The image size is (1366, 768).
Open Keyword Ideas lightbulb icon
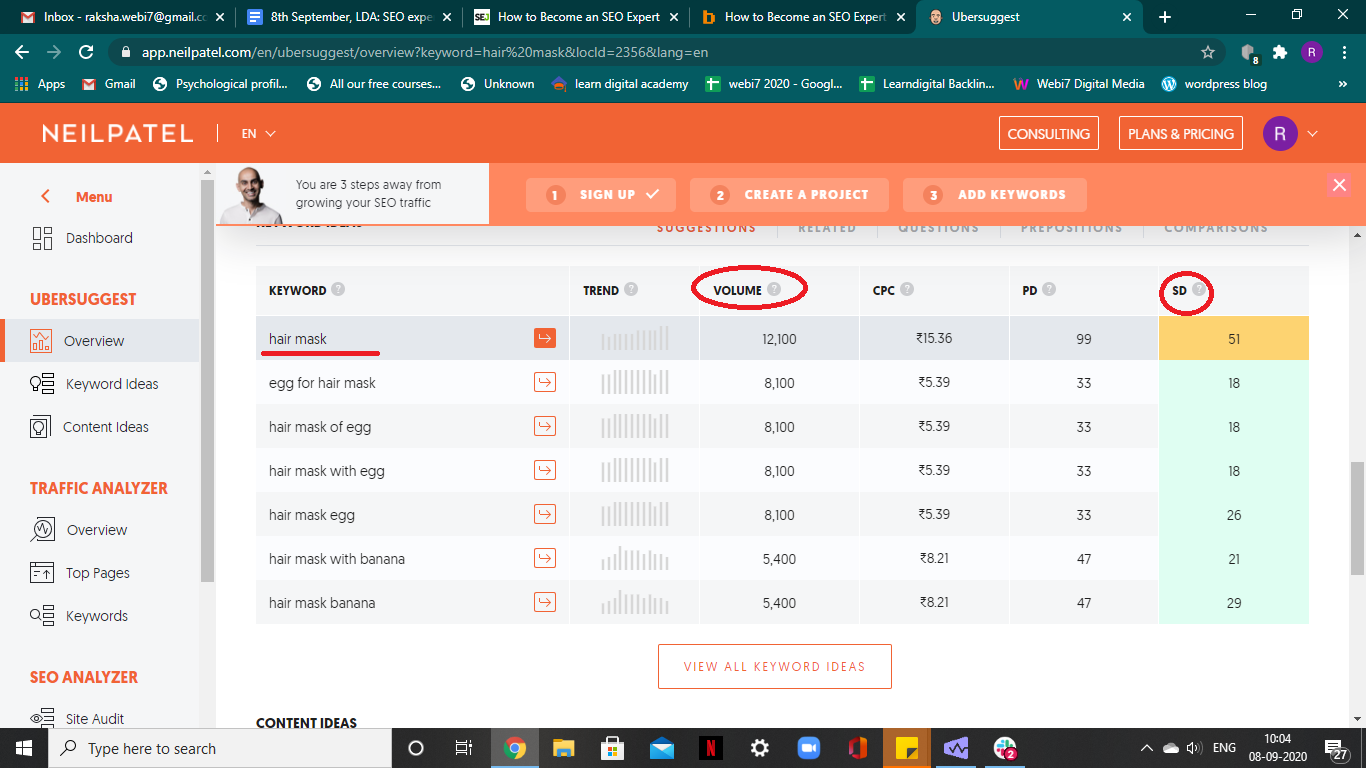42,384
